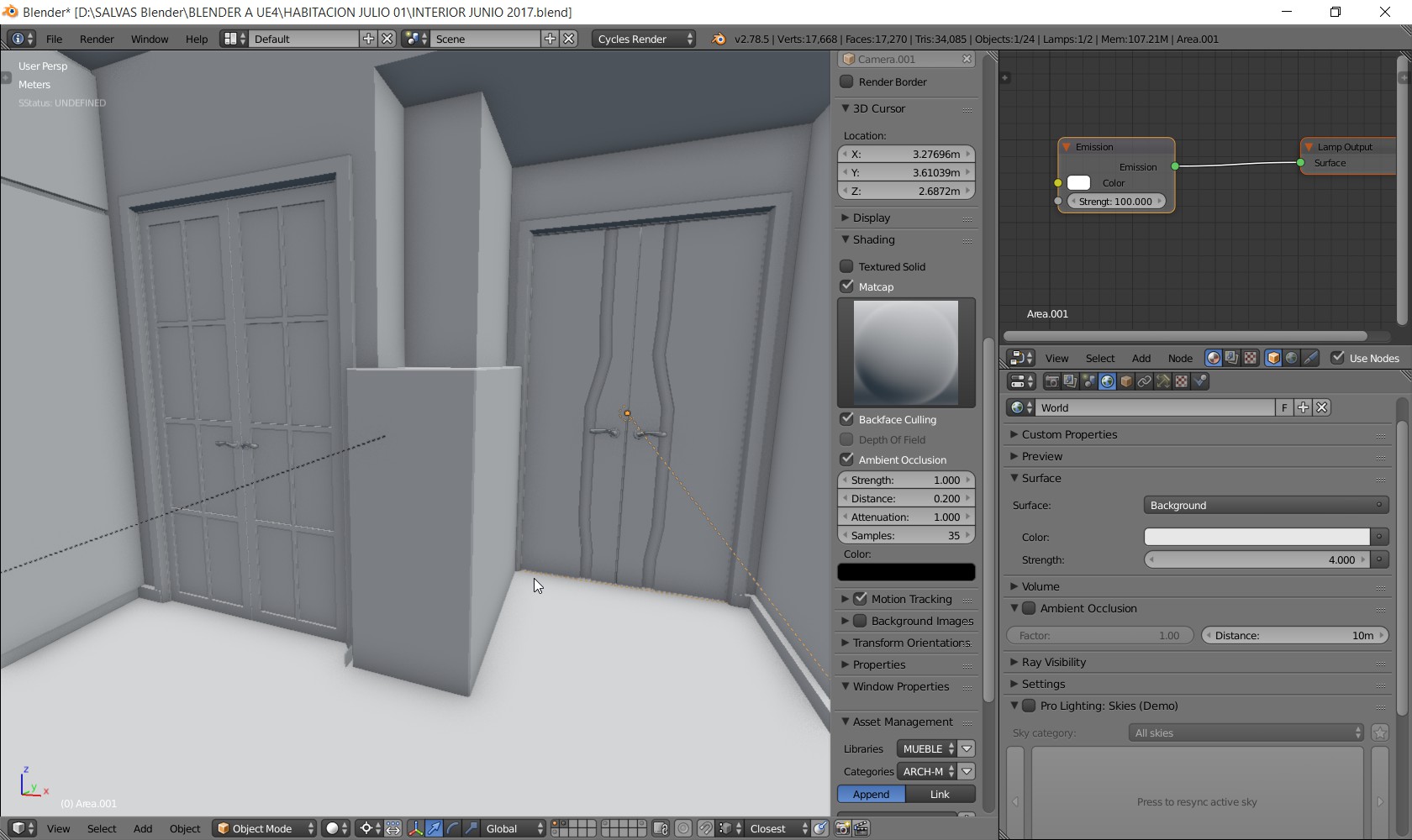Open the Render Layers properties tab
This screenshot has height=840, width=1412.
(1070, 381)
